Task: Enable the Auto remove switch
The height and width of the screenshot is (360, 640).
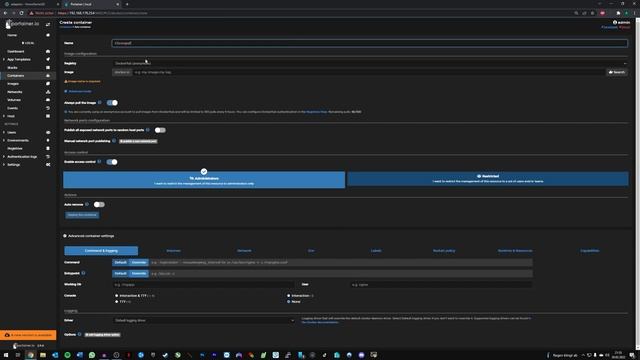Action: point(99,204)
